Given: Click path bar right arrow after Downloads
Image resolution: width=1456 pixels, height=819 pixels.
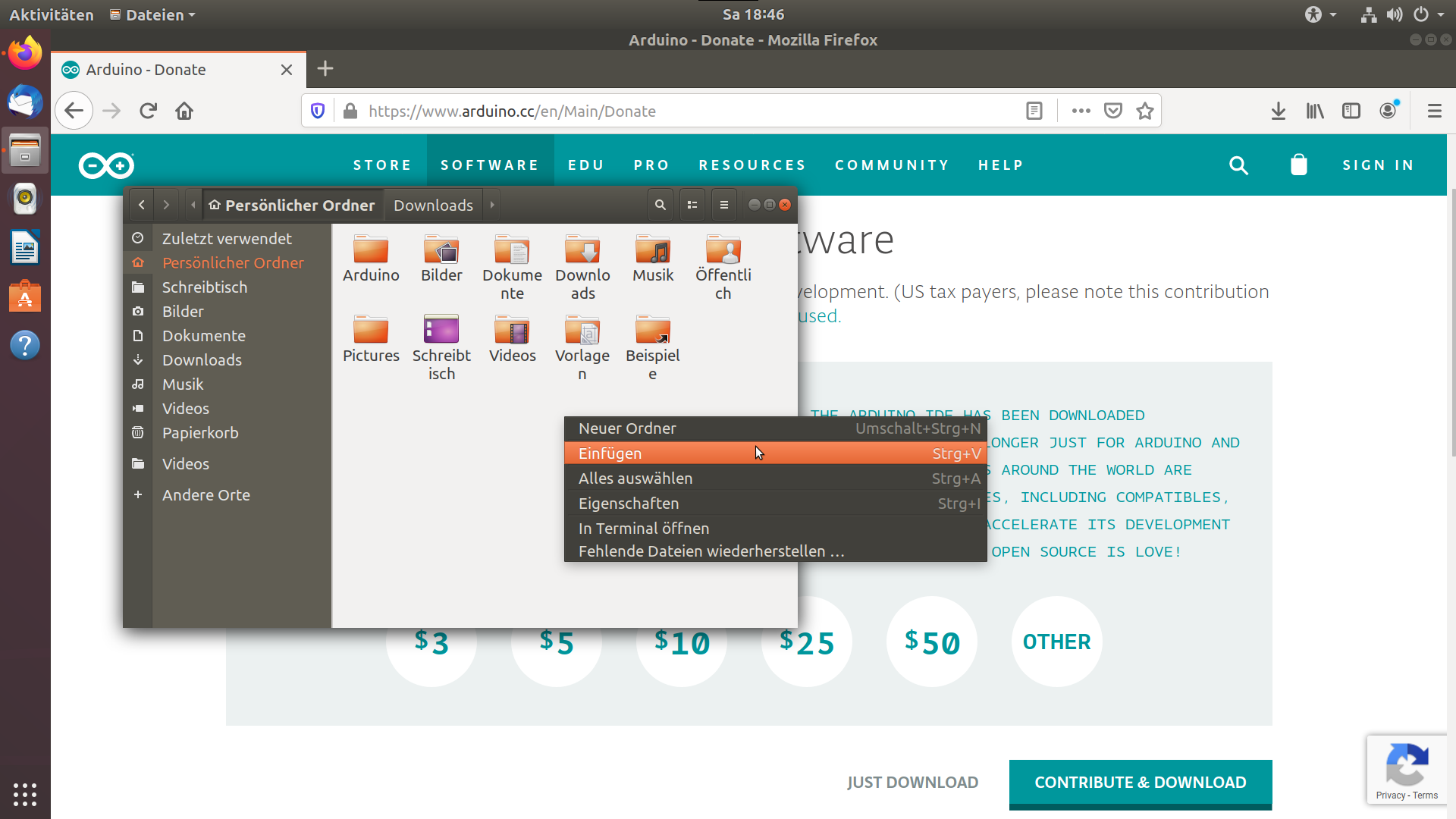Looking at the screenshot, I should tap(492, 205).
